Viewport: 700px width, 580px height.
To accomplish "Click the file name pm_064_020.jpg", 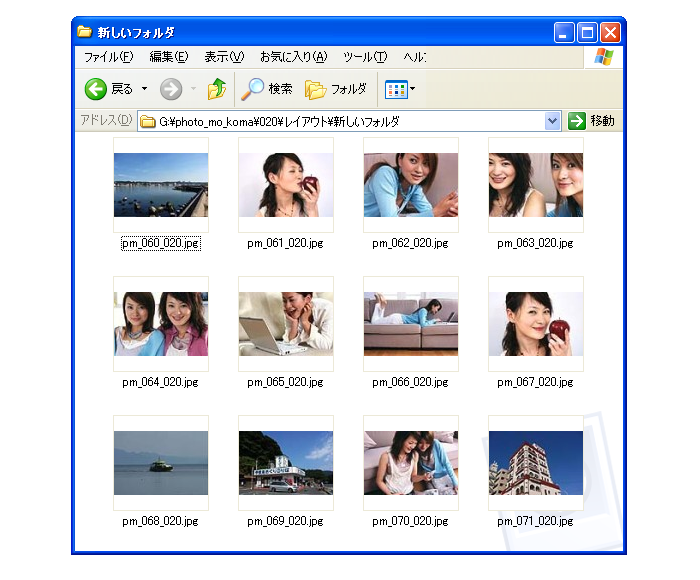I will [161, 382].
